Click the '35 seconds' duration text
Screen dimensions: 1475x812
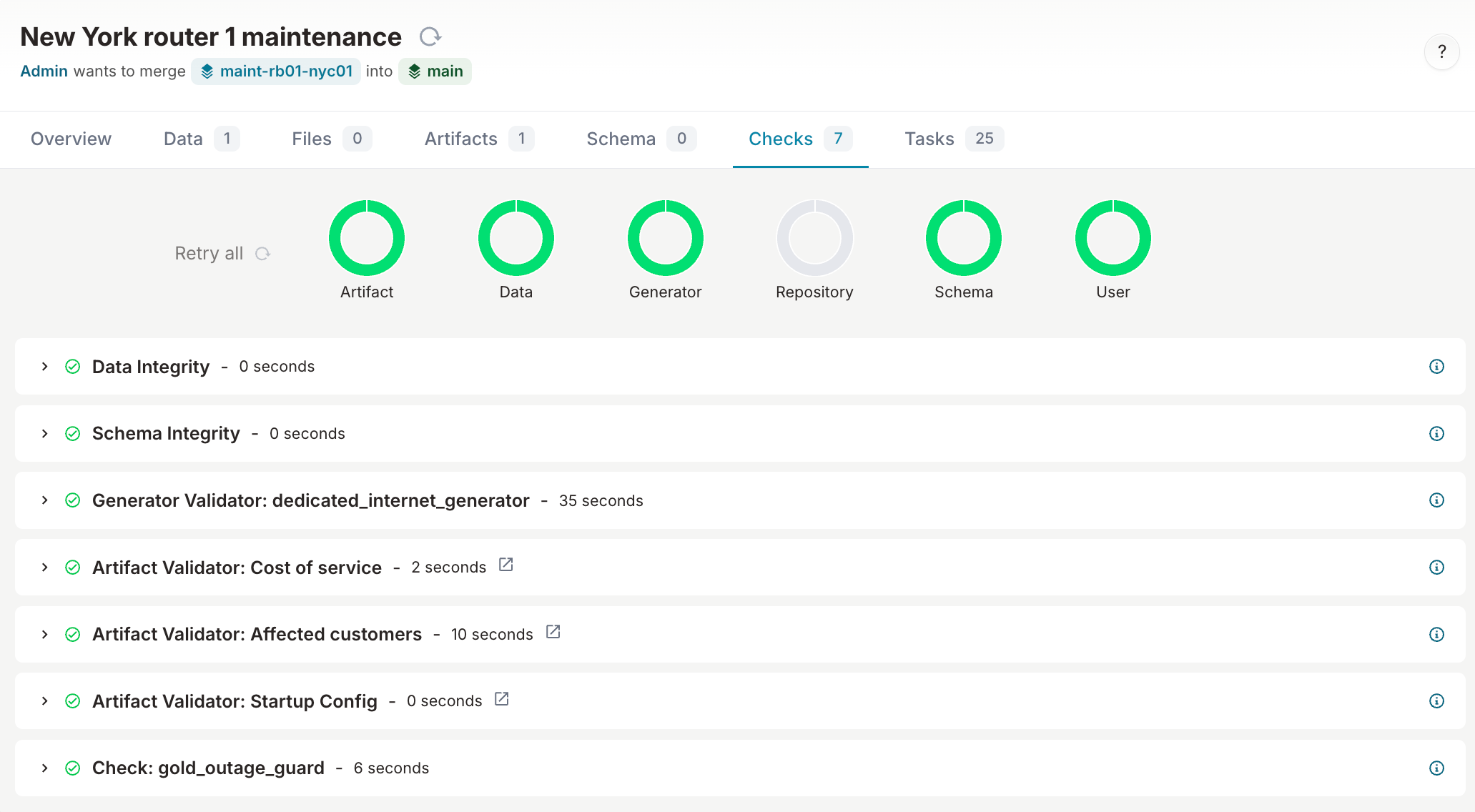(601, 501)
